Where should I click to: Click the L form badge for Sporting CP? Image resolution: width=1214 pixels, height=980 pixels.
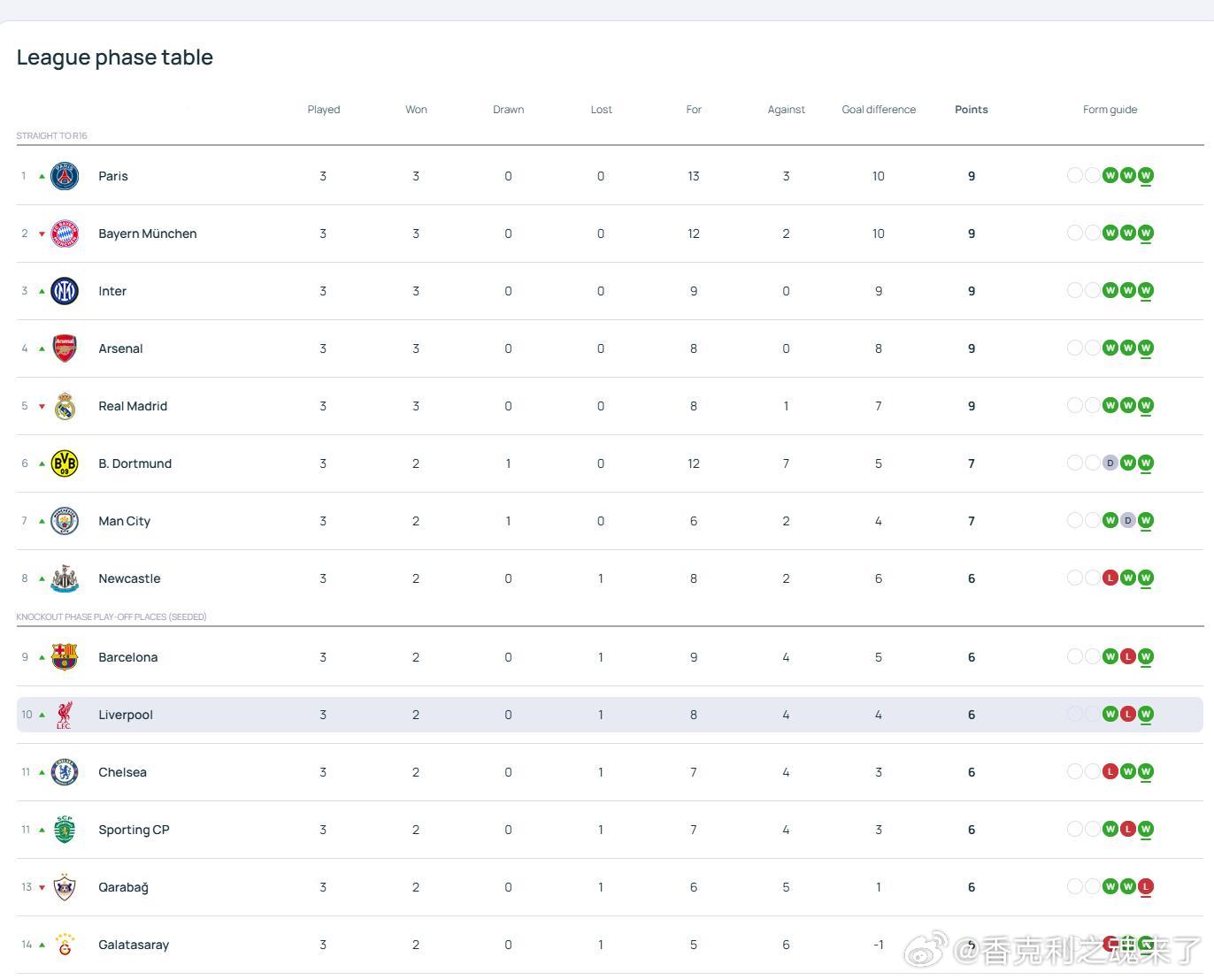[x=1128, y=829]
